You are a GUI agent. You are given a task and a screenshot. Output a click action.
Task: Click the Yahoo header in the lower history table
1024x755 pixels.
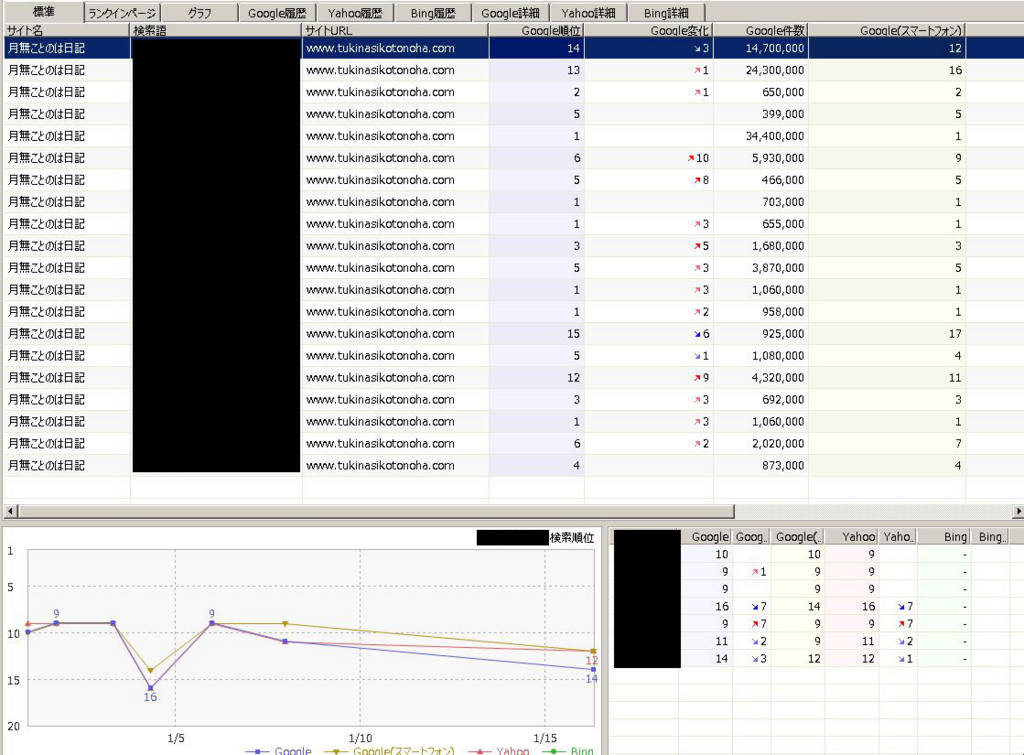[x=852, y=537]
